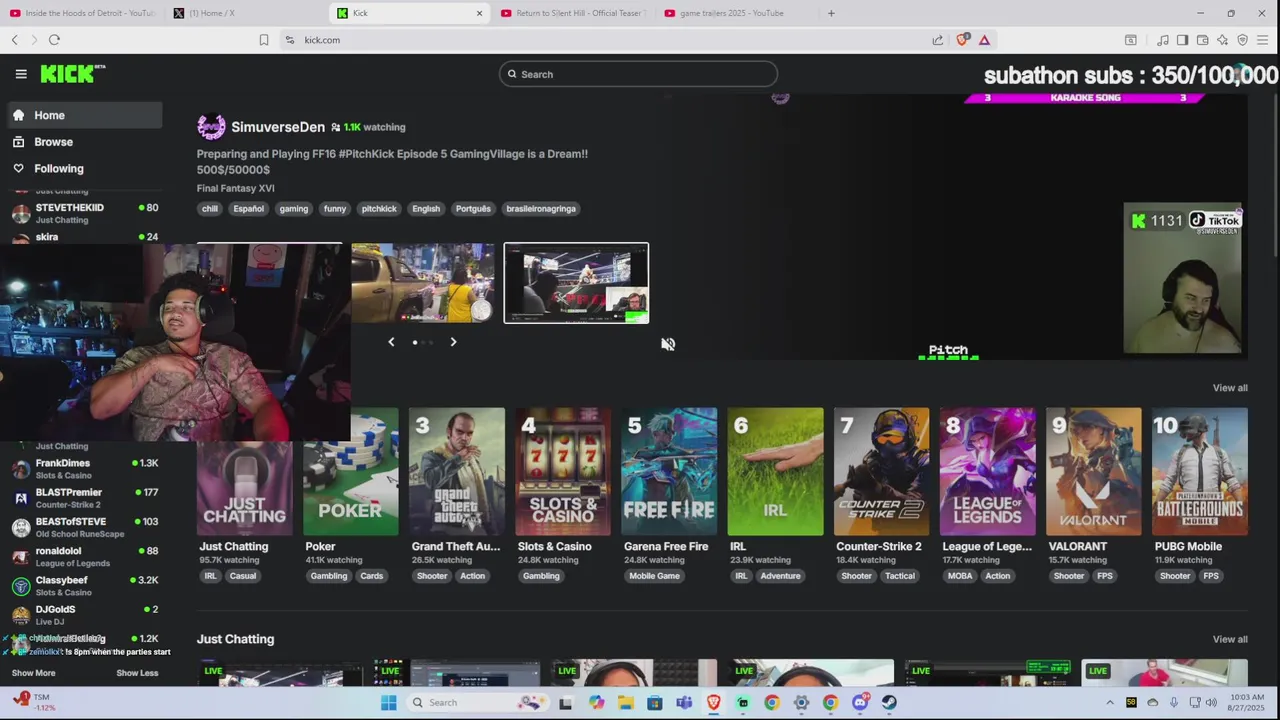Go back using the browser back arrow
The width and height of the screenshot is (1280, 720).
[15, 40]
